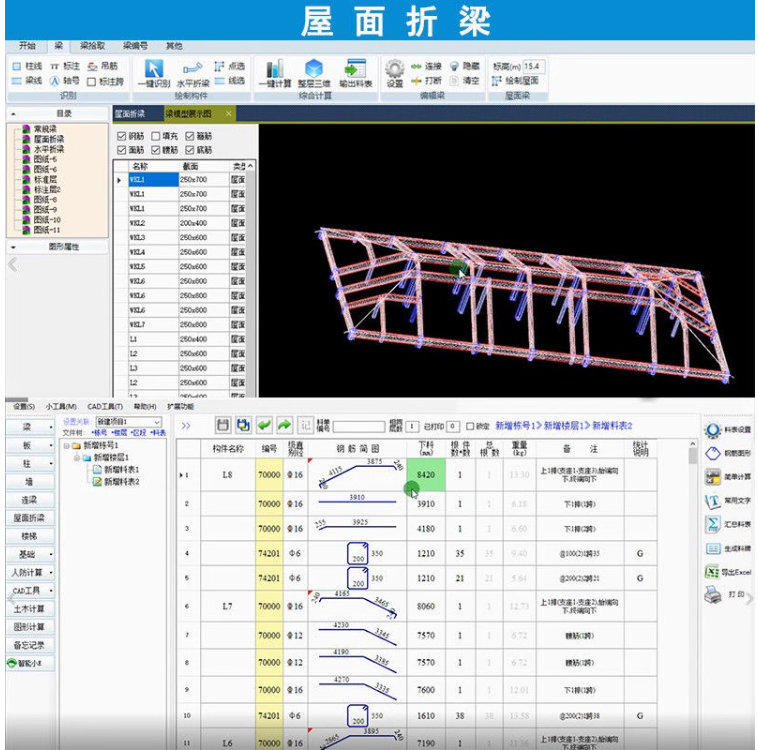Click the 土木计算 sidebar button
758x750 pixels.
(29, 609)
